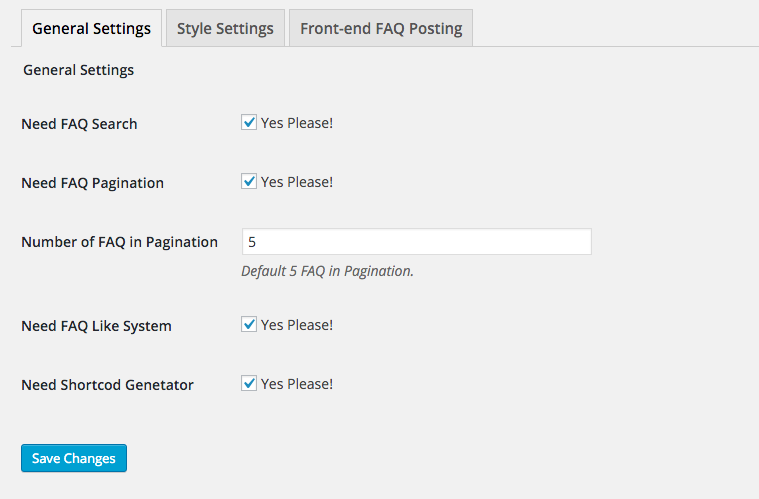Switch to the Style Settings tab
Screen dimensions: 759x499
[x=225, y=28]
